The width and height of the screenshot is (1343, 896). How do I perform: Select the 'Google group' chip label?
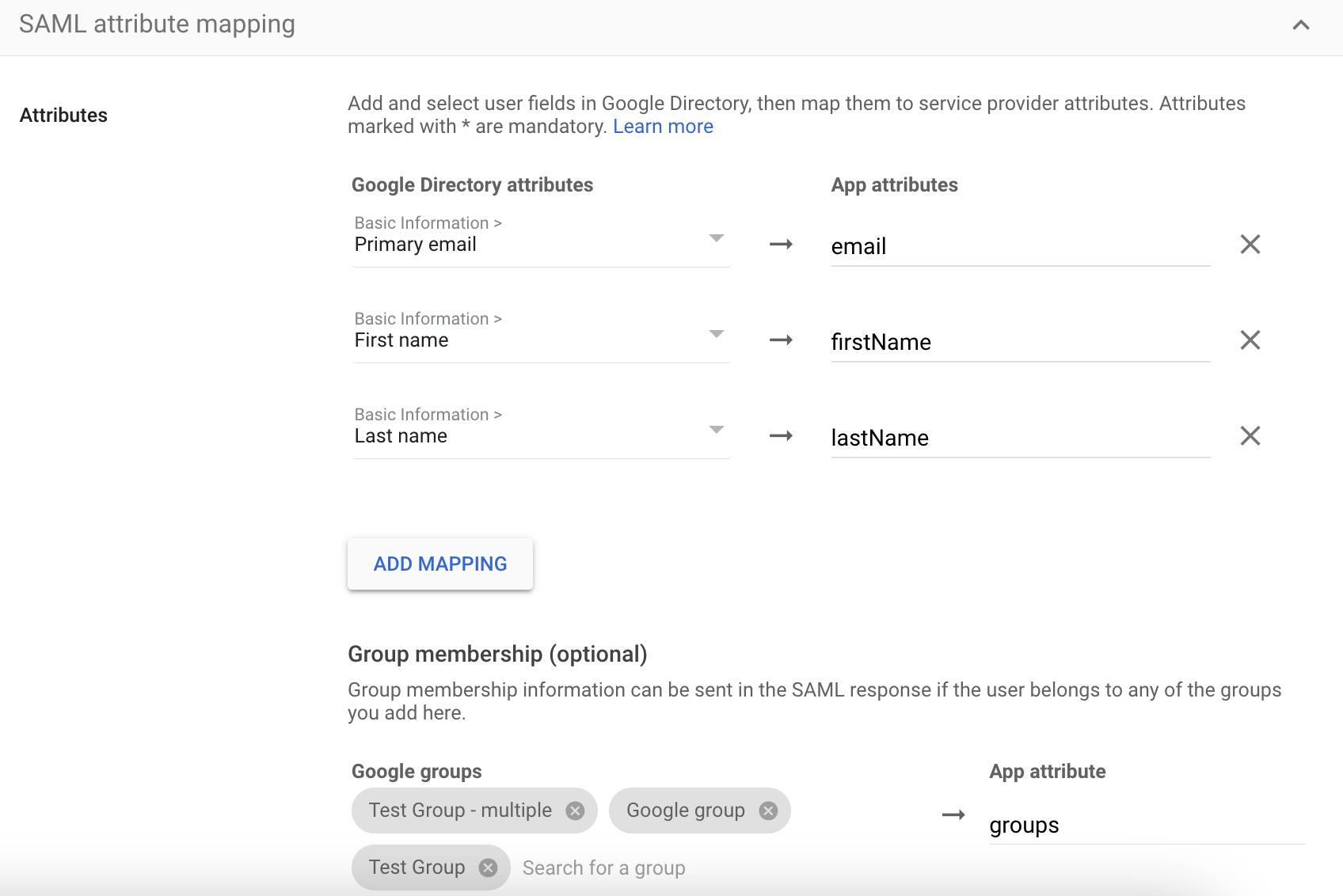point(685,811)
